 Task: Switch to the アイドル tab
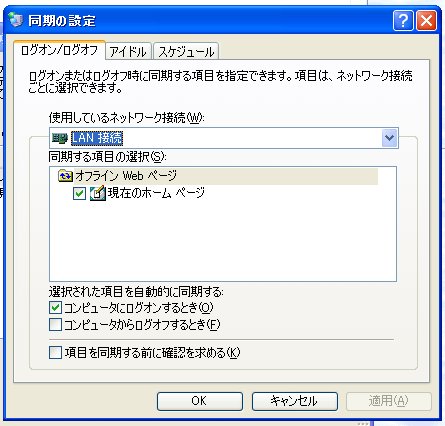coord(128,52)
